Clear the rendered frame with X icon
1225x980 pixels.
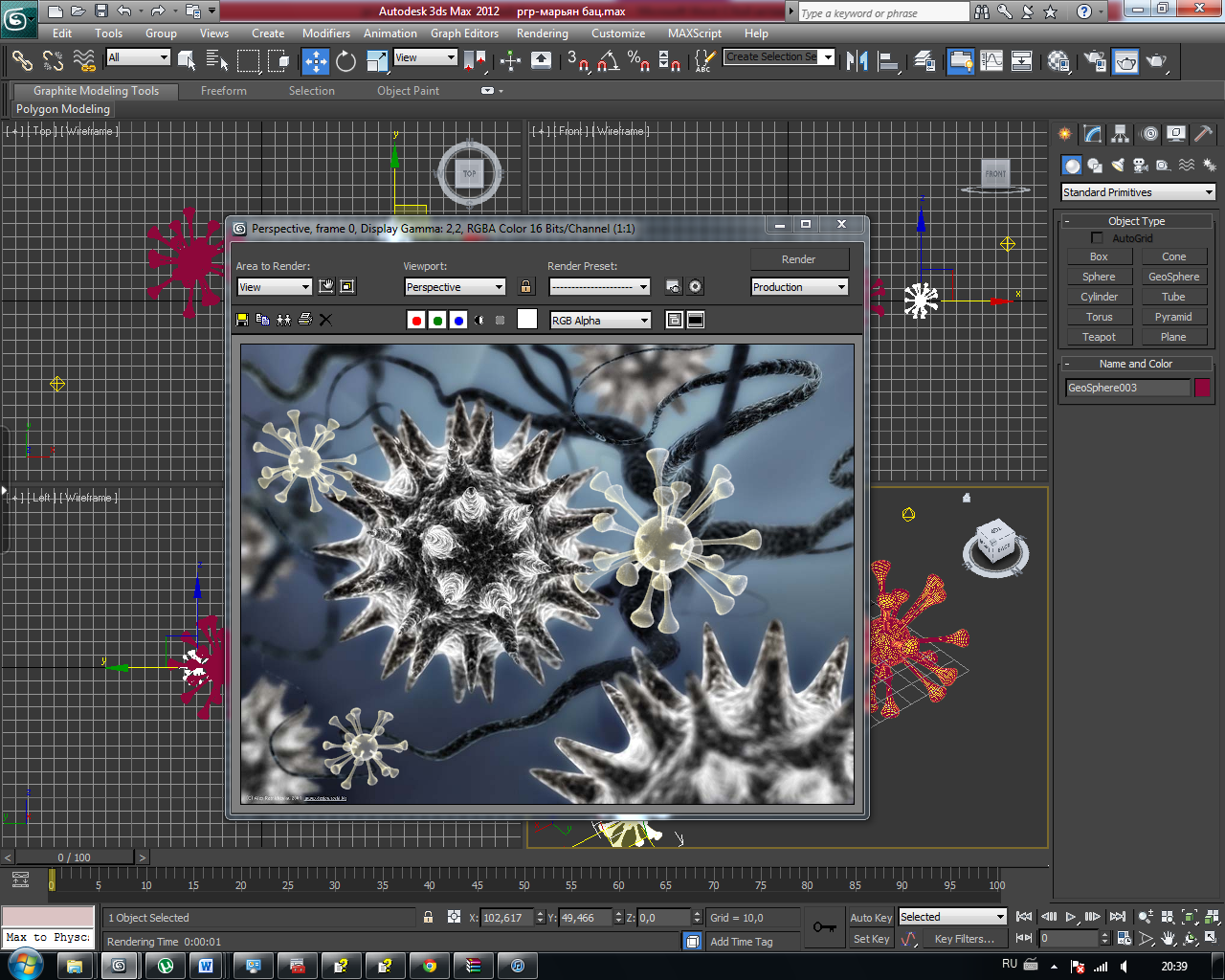325,320
